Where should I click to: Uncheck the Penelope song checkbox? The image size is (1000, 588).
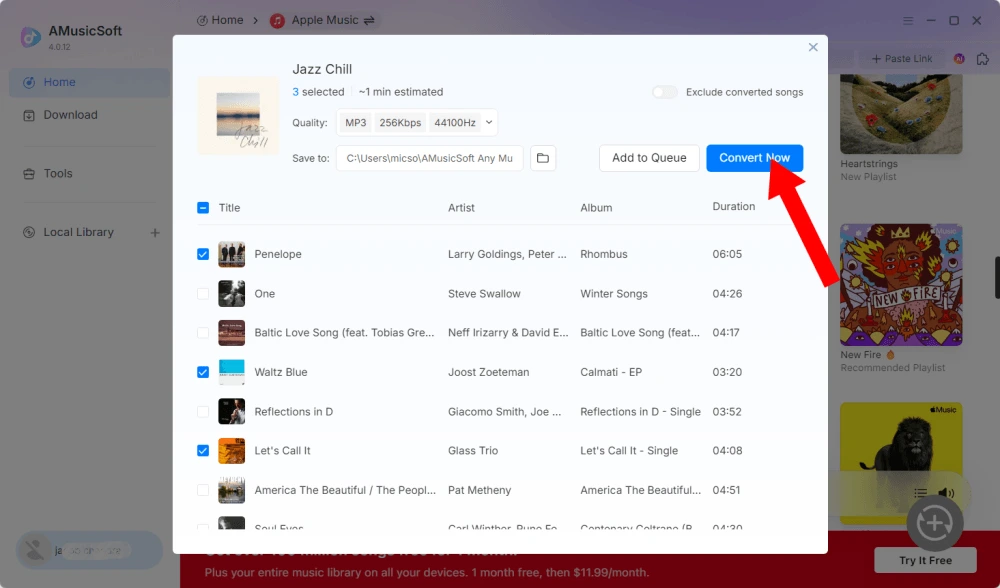[203, 254]
